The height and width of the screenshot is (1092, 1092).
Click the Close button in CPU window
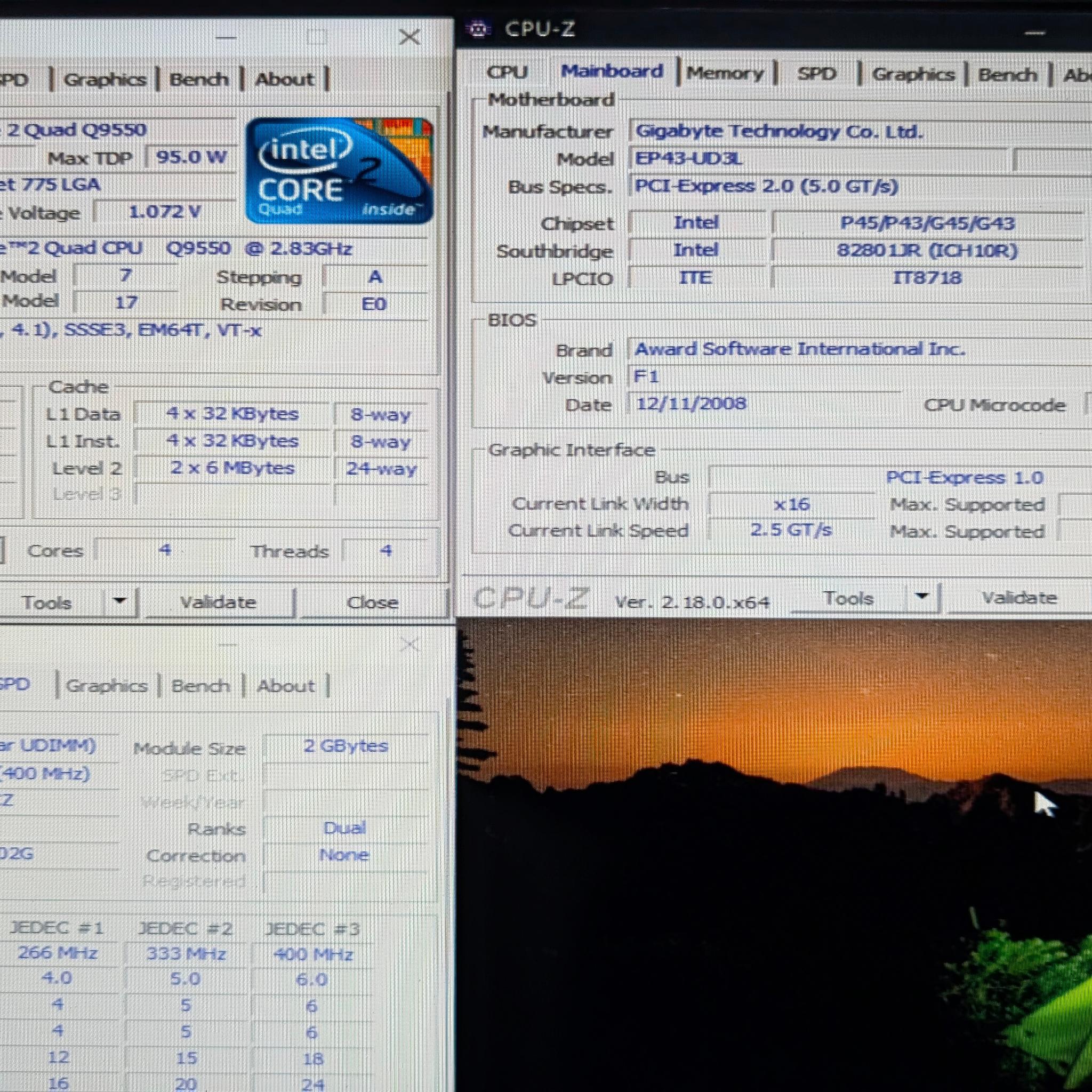point(372,603)
